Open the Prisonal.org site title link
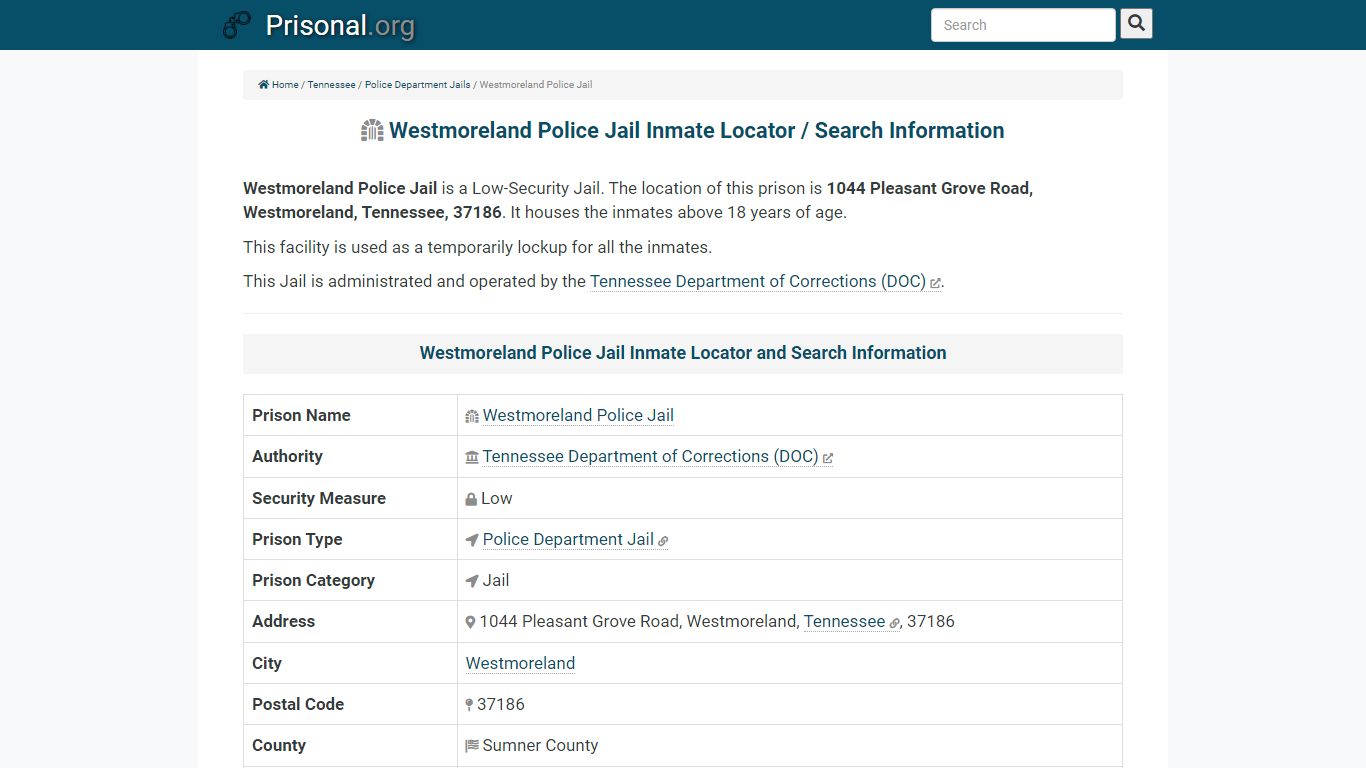Image resolution: width=1366 pixels, height=768 pixels. 340,25
